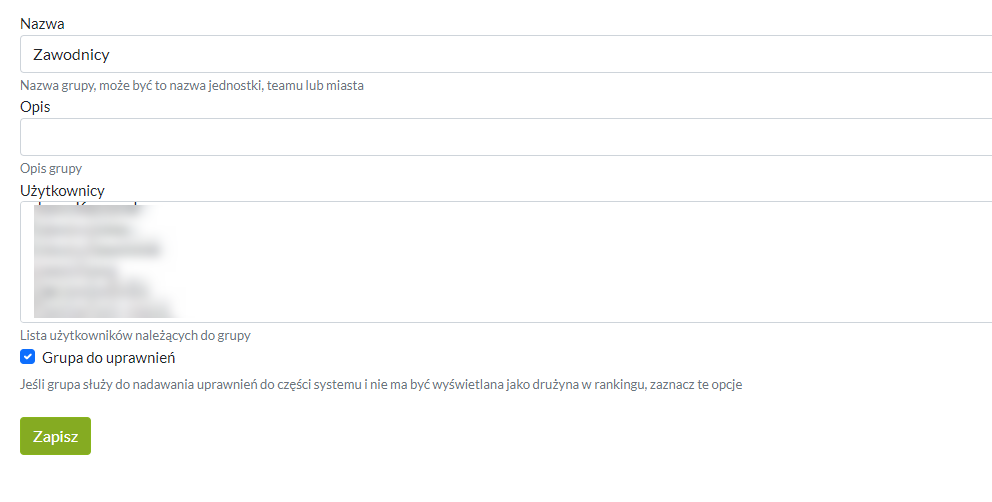Image resolution: width=992 pixels, height=502 pixels.
Task: Click the Nazwa text field
Action: point(500,54)
